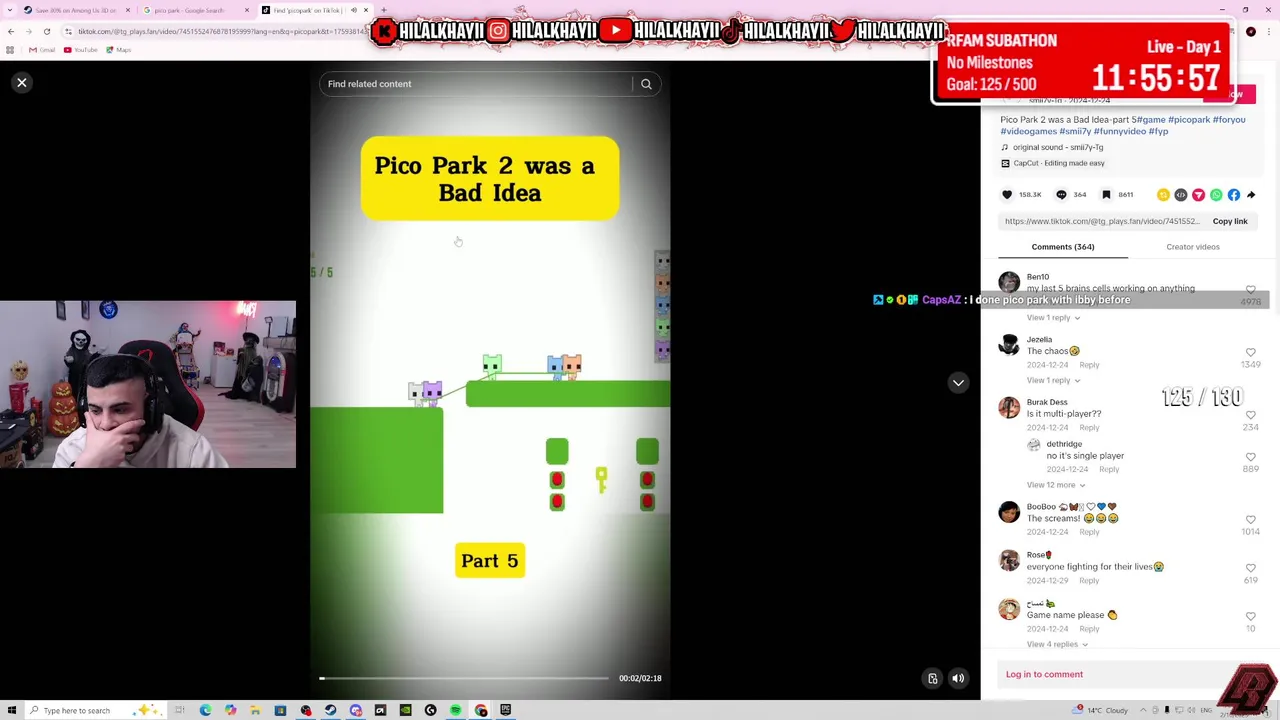Like the Game please comment heart

(x=1250, y=617)
